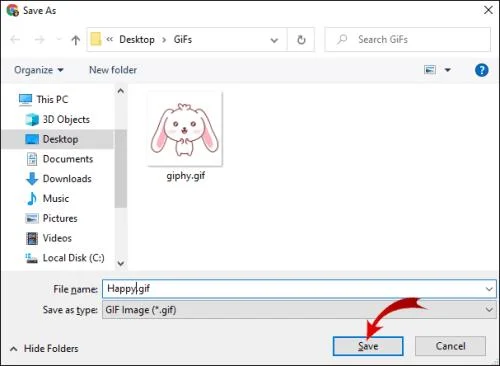Select Downloads in navigation pane
This screenshot has width=500, height=366.
point(67,179)
